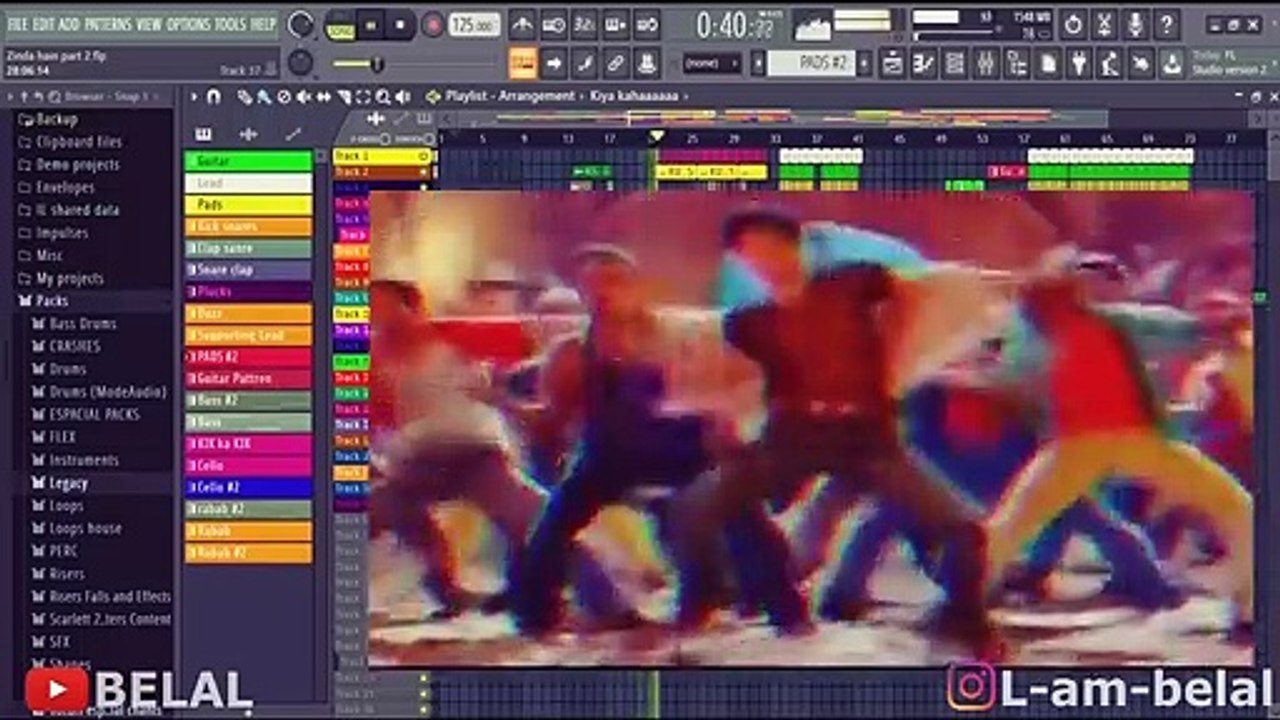
Task: Select the Guitar Pattren pattern
Action: click(248, 378)
